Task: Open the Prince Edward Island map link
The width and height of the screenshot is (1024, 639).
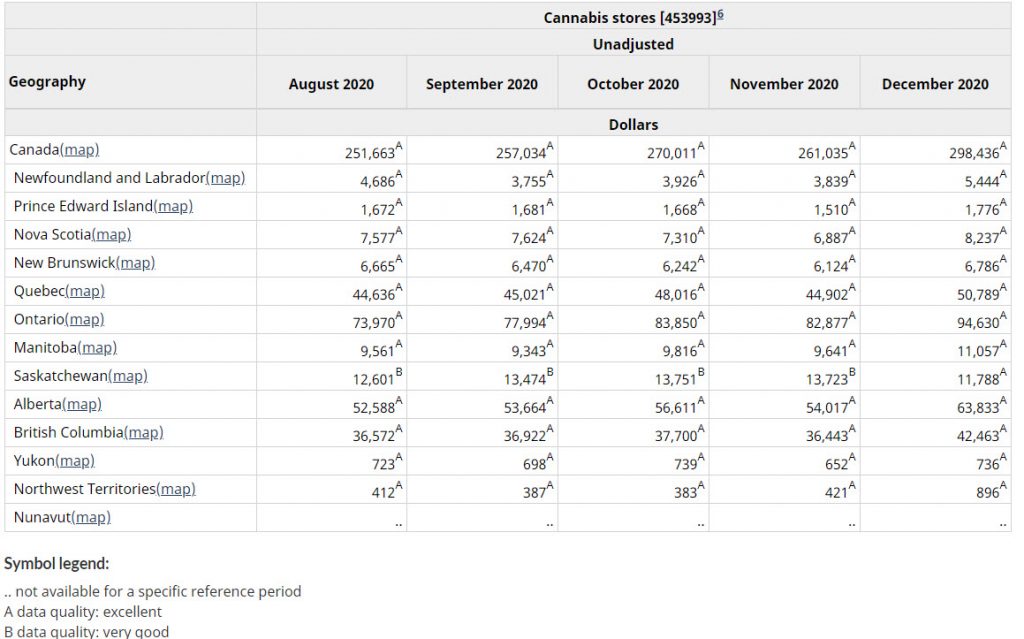Action: [x=173, y=206]
